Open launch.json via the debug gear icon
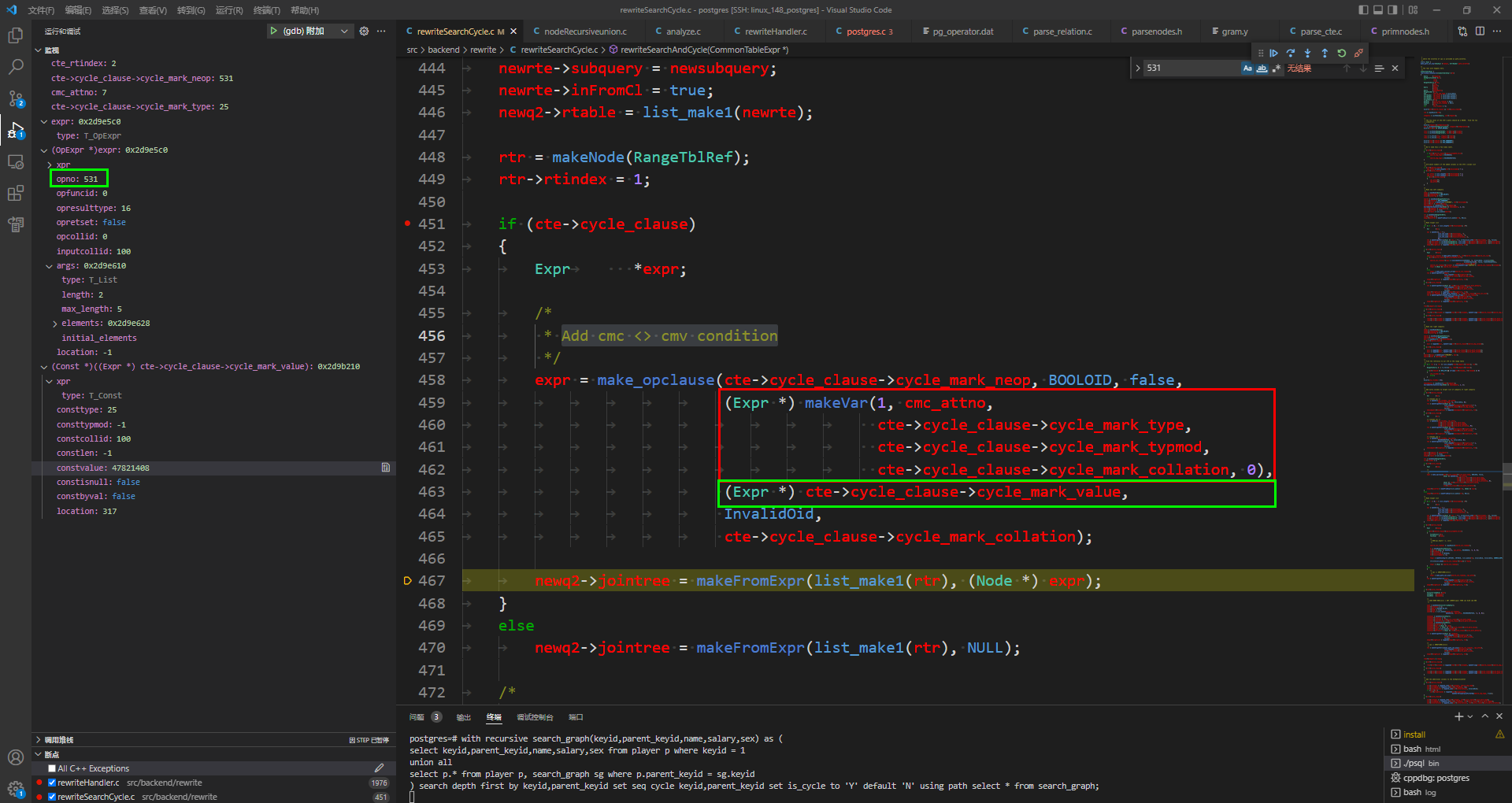1512x803 pixels. click(364, 31)
